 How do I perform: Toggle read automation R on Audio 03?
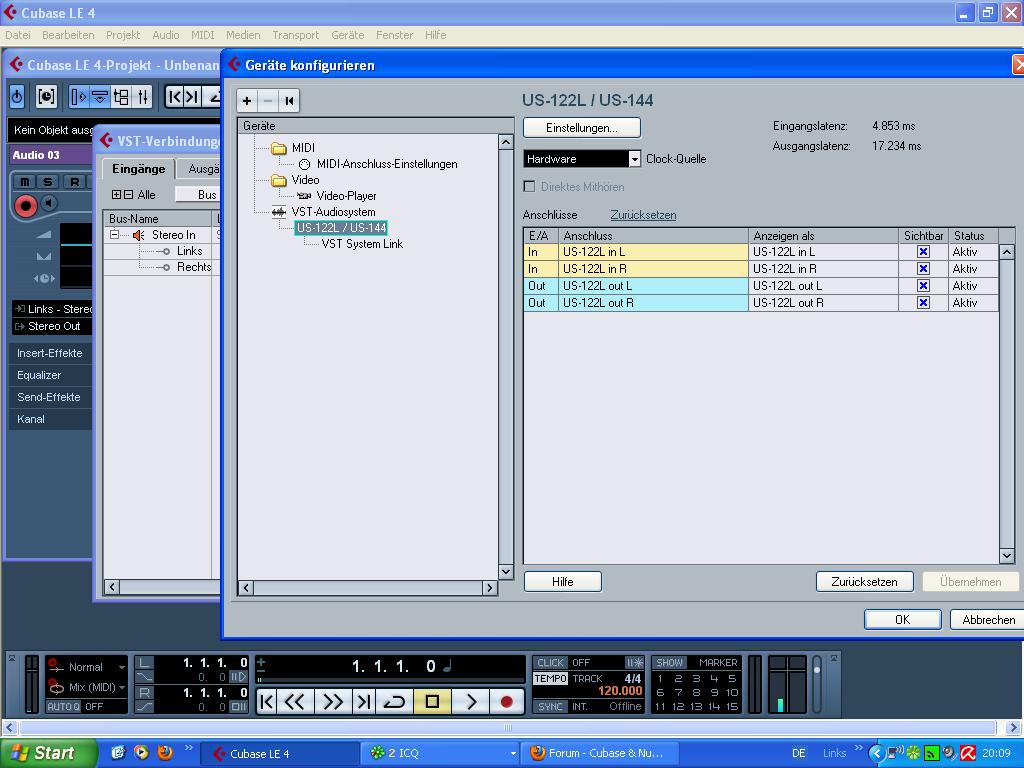point(74,182)
